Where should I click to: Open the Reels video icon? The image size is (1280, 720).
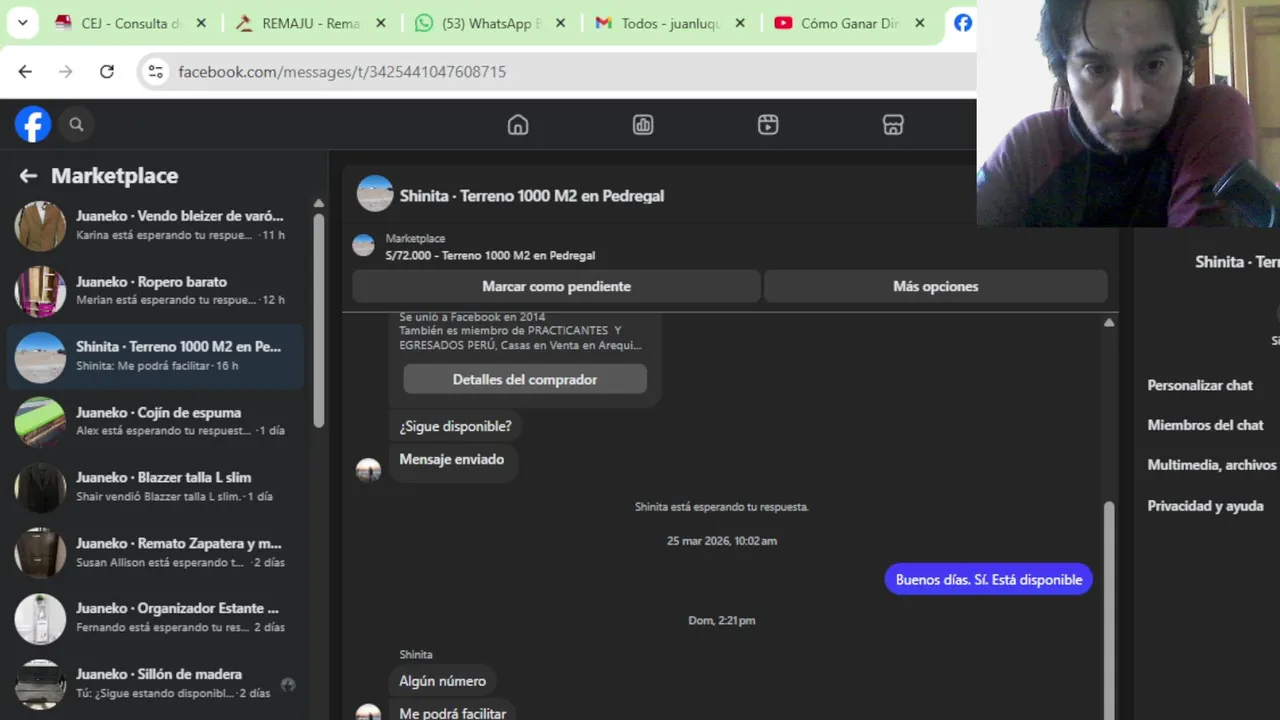(768, 125)
